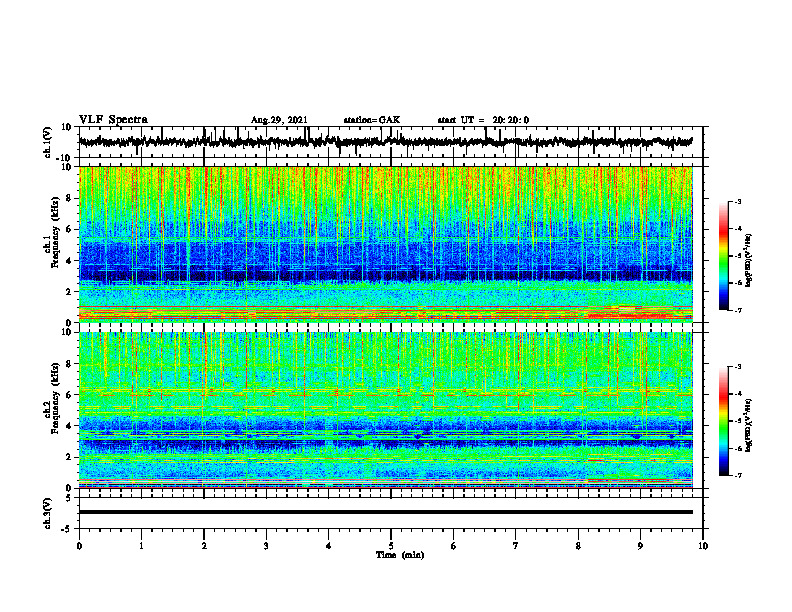Click the "-7" label on ch.2 color scale
The image size is (792, 612).
click(x=738, y=475)
